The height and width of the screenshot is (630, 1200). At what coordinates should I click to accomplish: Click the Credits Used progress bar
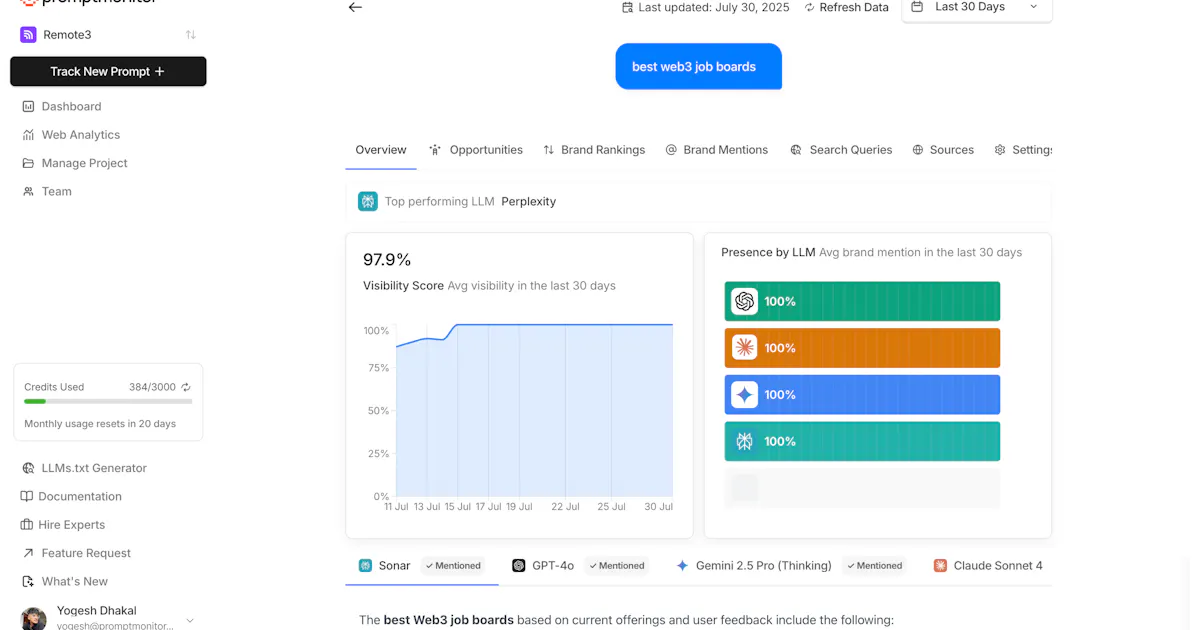click(x=108, y=401)
